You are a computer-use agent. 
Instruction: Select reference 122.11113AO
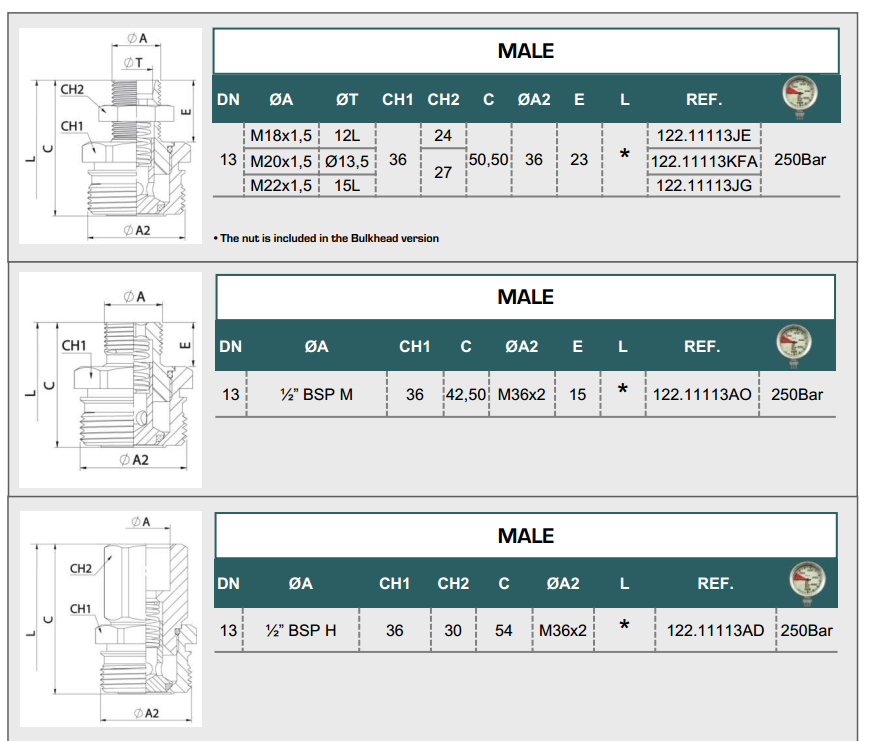pos(702,395)
